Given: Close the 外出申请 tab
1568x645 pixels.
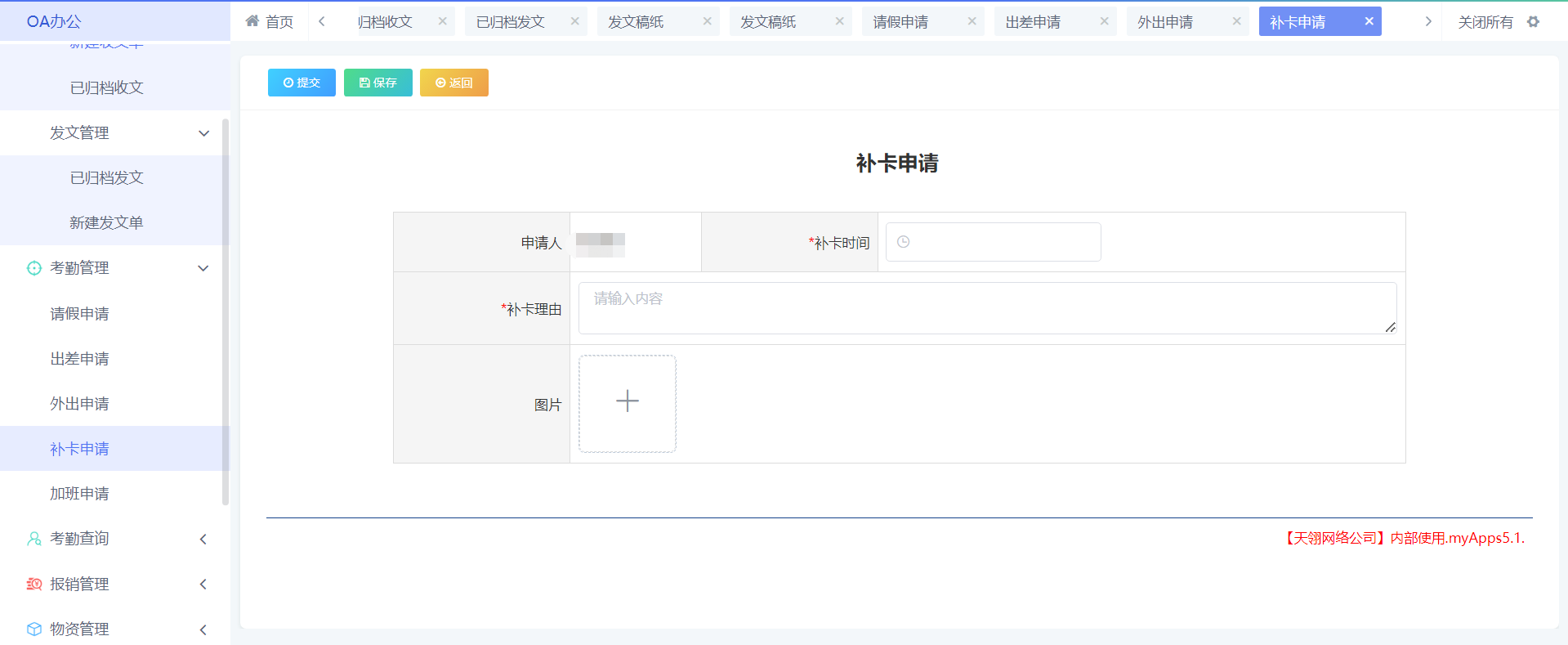Looking at the screenshot, I should click(1236, 21).
